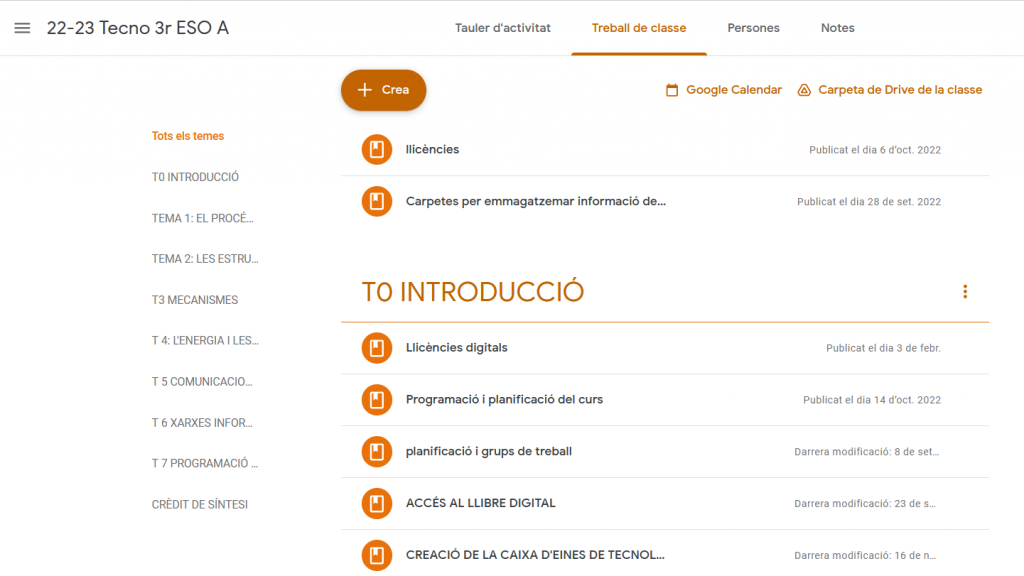This screenshot has height=576, width=1024.
Task: Open the Persones tab
Action: coord(753,28)
